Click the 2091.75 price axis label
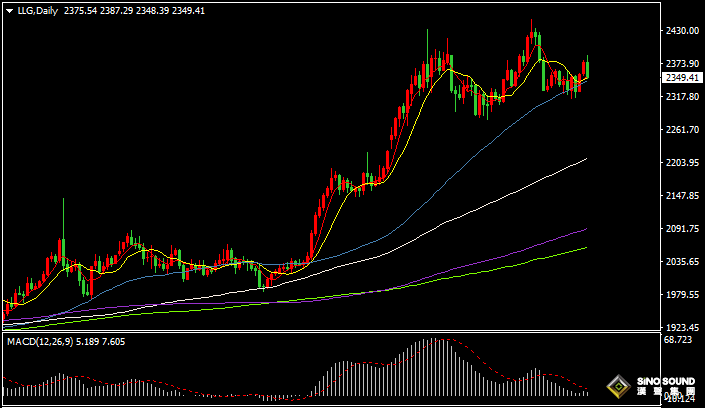This screenshot has width=705, height=408. [681, 229]
